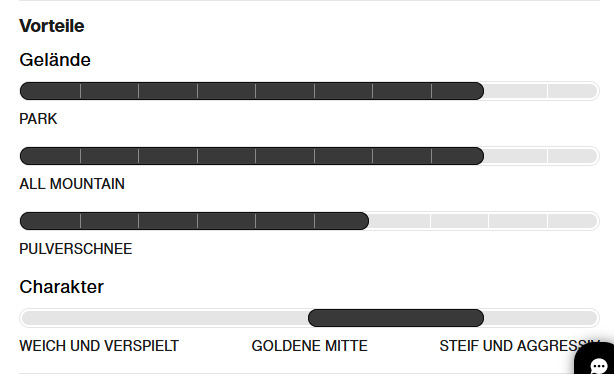Image resolution: width=614 pixels, height=374 pixels.
Task: Click the Gelände subheading
Action: click(55, 60)
